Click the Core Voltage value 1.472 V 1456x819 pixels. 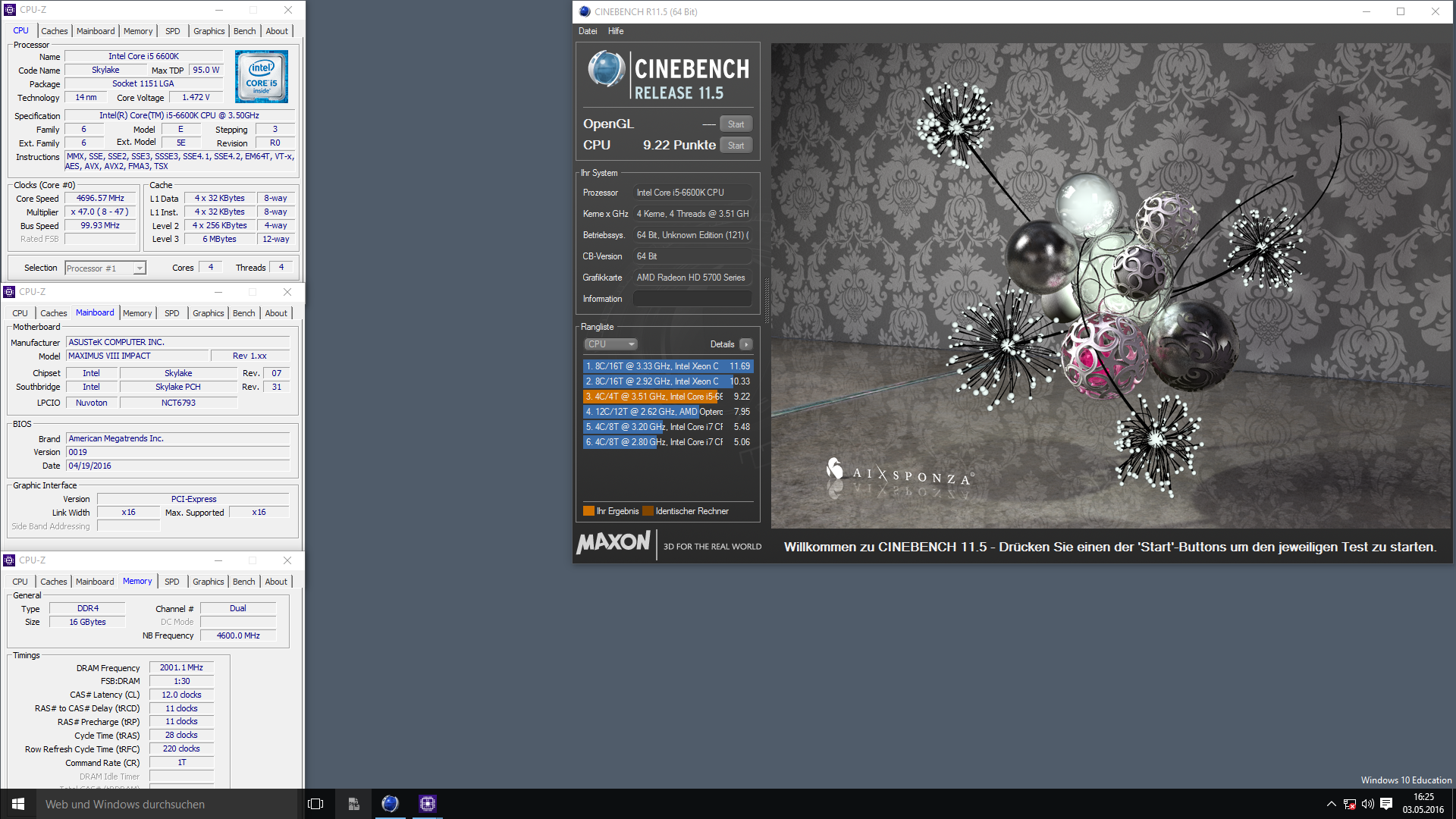click(196, 98)
